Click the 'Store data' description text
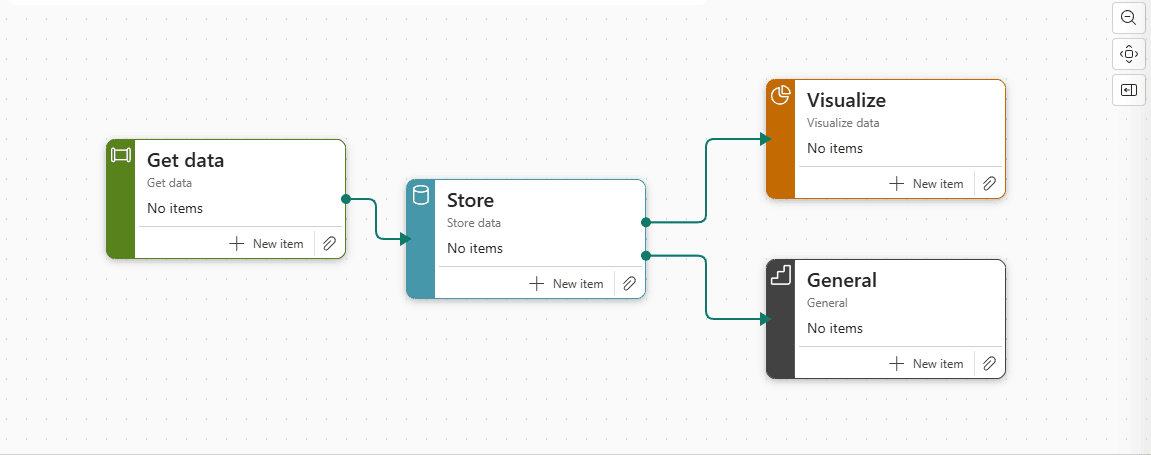Viewport: 1151px width, 455px height. click(x=474, y=222)
